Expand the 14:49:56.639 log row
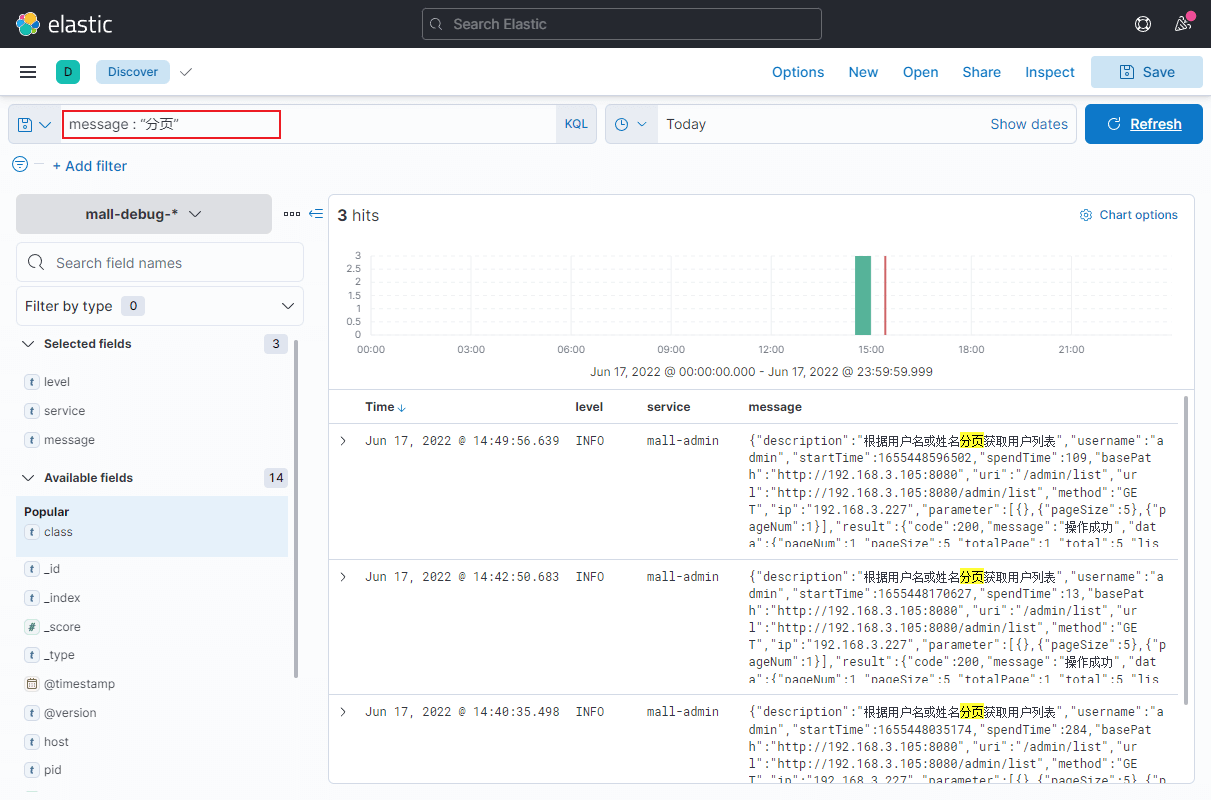The height and width of the screenshot is (800, 1211). pyautogui.click(x=343, y=441)
